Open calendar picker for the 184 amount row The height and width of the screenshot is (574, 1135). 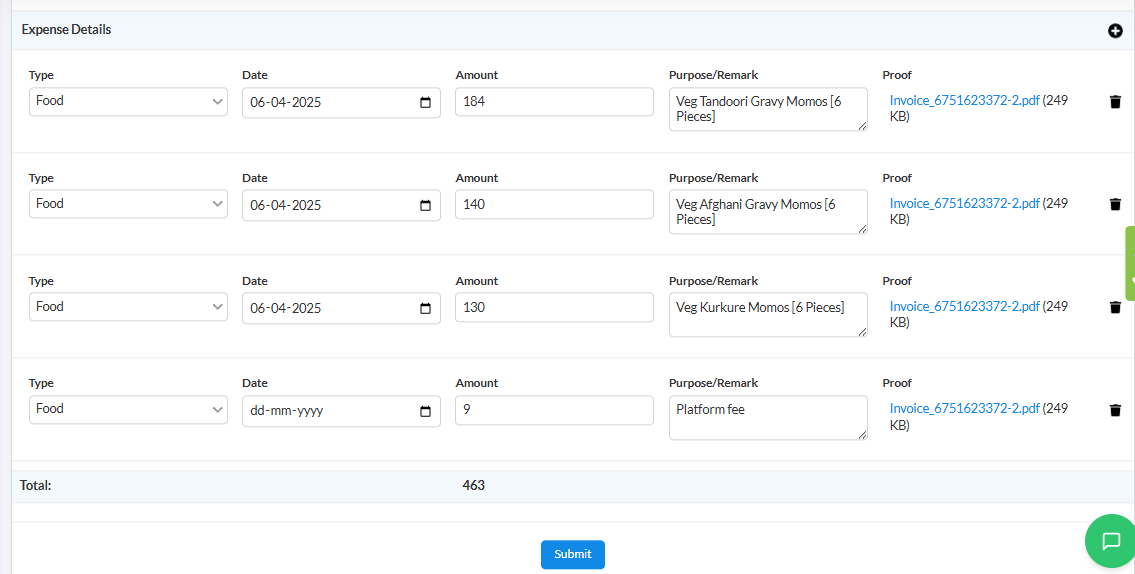pos(426,102)
